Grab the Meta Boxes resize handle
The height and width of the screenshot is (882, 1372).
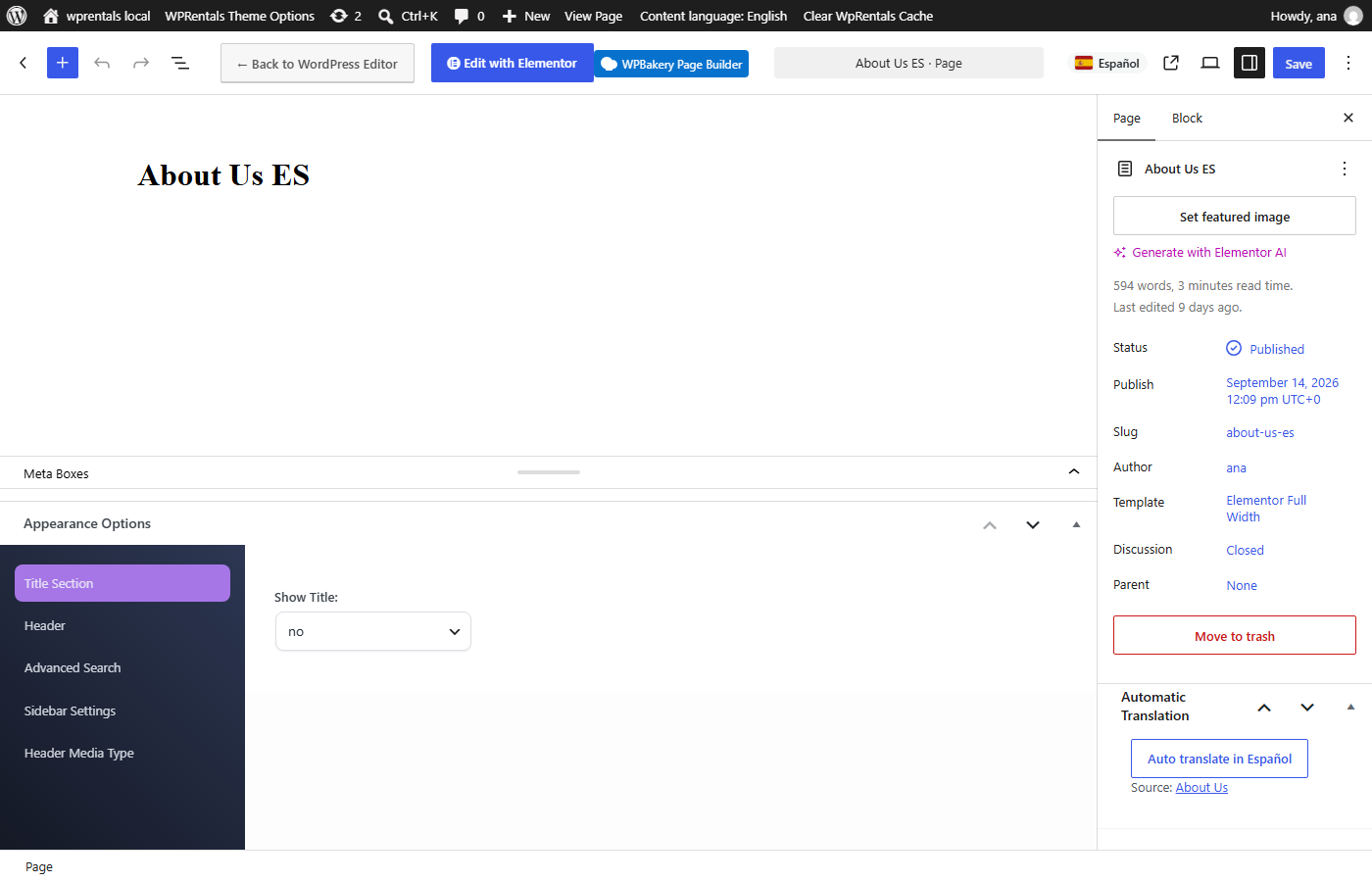(549, 472)
